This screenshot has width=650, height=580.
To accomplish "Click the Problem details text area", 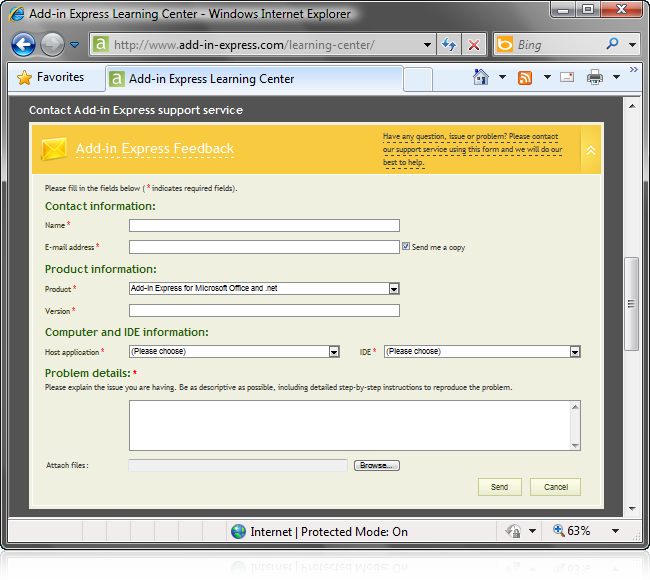I will (x=349, y=425).
